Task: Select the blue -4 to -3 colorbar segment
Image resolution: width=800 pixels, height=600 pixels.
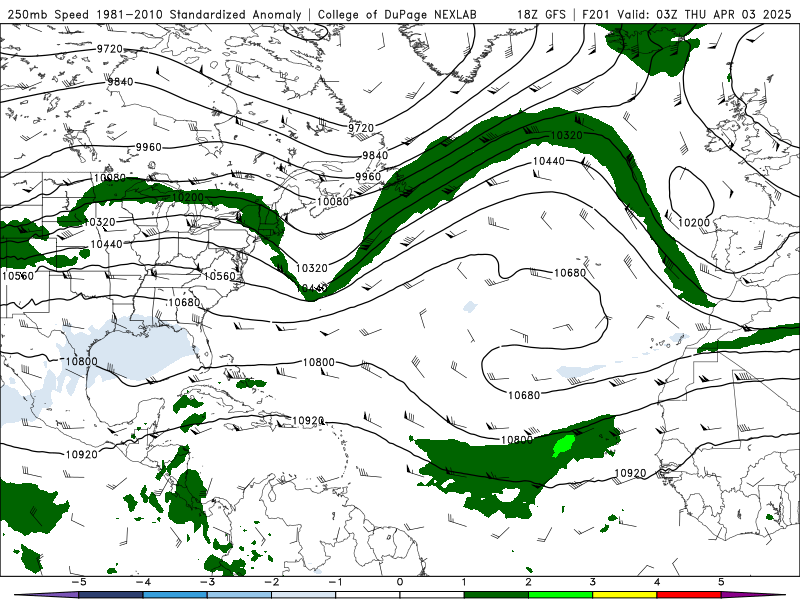Action: tap(175, 595)
